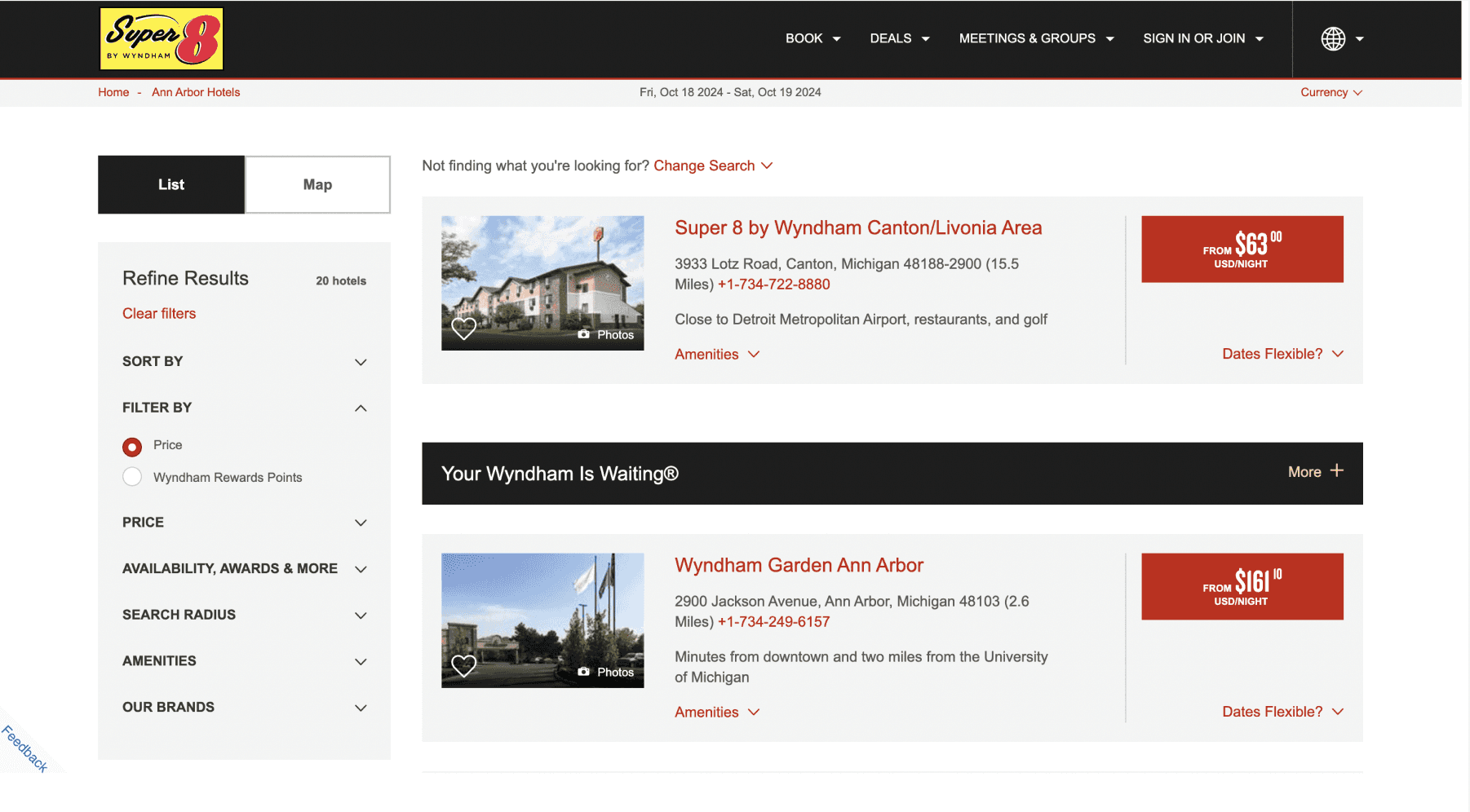This screenshot has width=1470, height=812.
Task: Expand the SORT BY section
Action: [245, 361]
